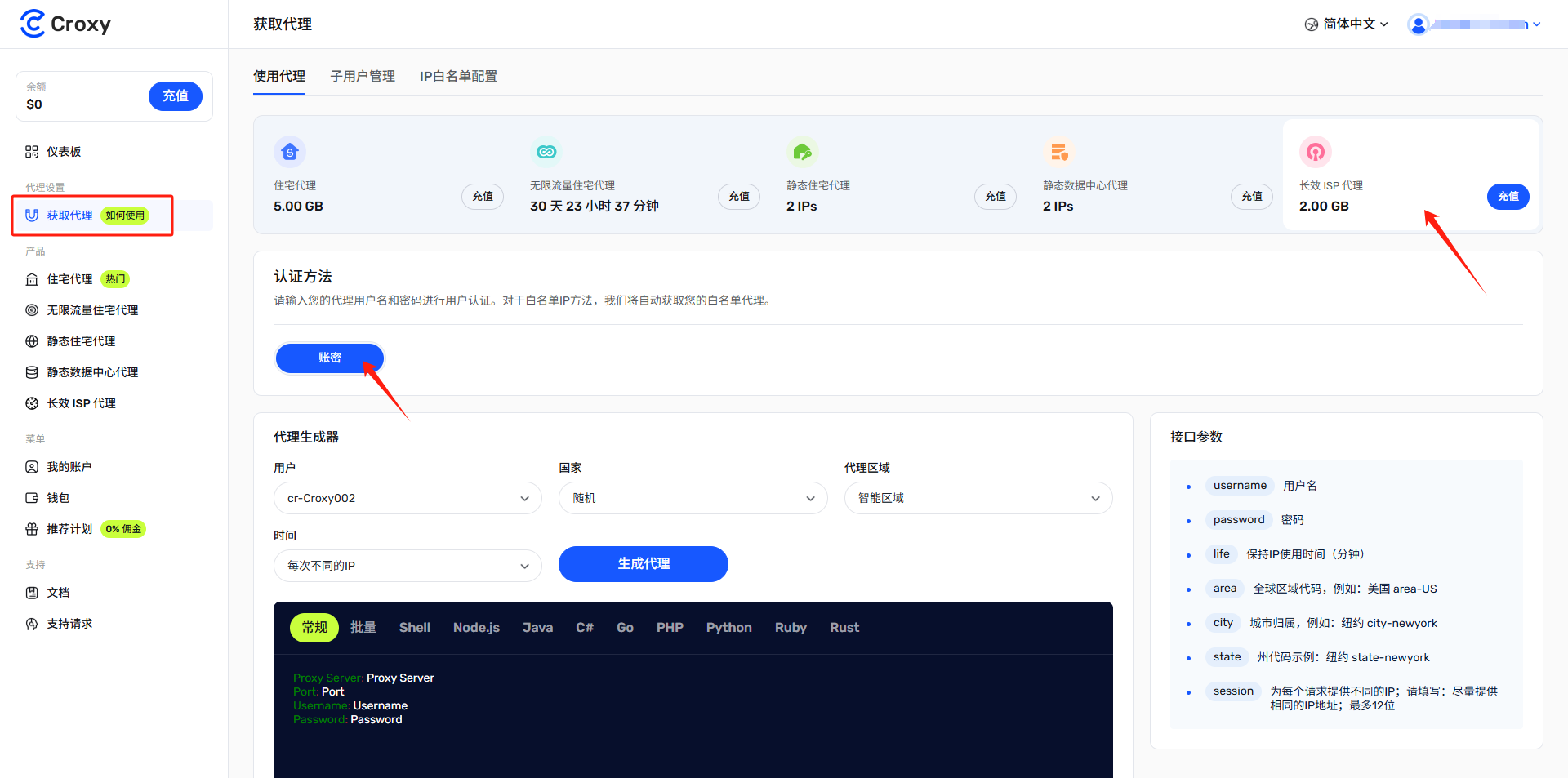Click the 热门 badge next to 住宅代理
Image resolution: width=1568 pixels, height=778 pixels.
115,279
